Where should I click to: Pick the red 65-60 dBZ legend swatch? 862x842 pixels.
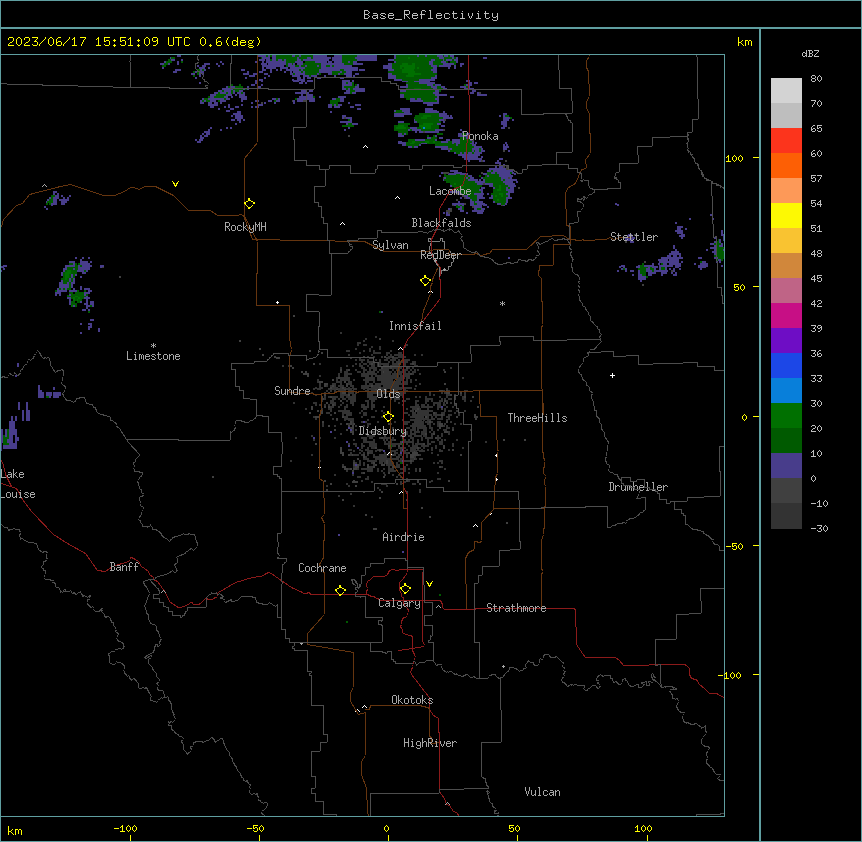[x=786, y=141]
